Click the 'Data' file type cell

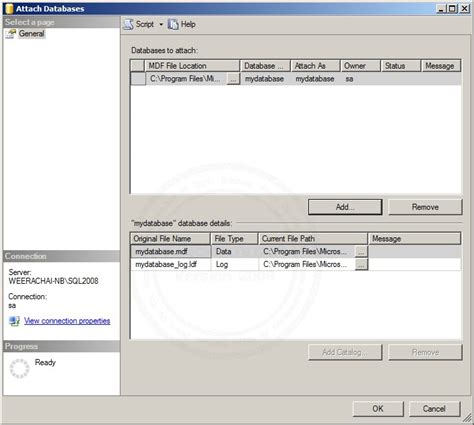(x=235, y=252)
